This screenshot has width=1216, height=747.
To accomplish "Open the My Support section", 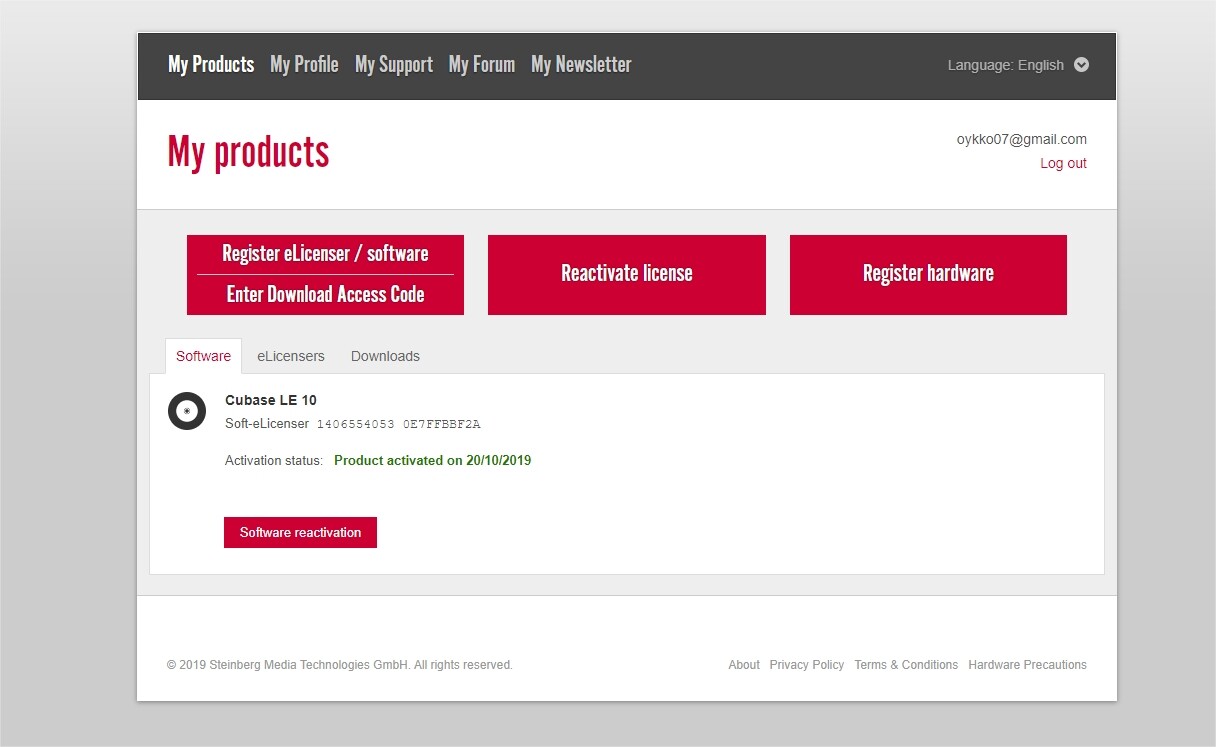I will coord(394,65).
